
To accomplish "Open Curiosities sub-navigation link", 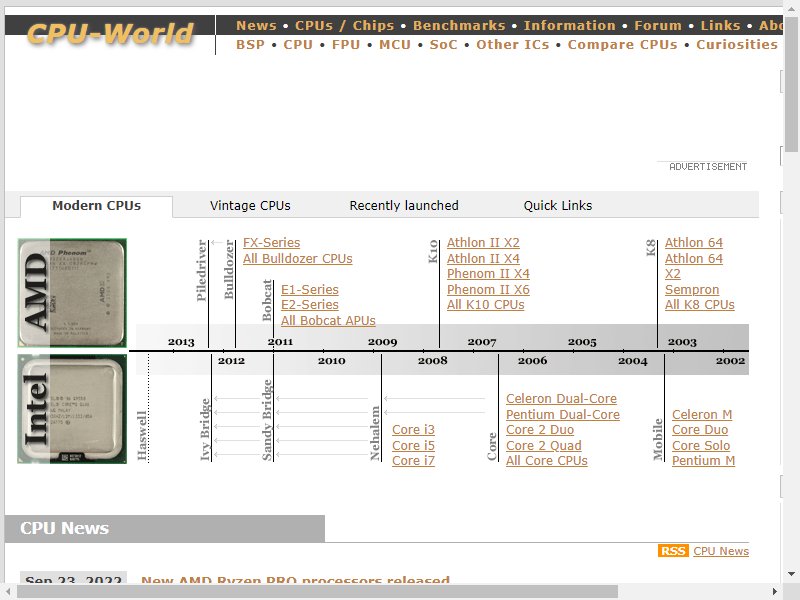I will pos(737,45).
